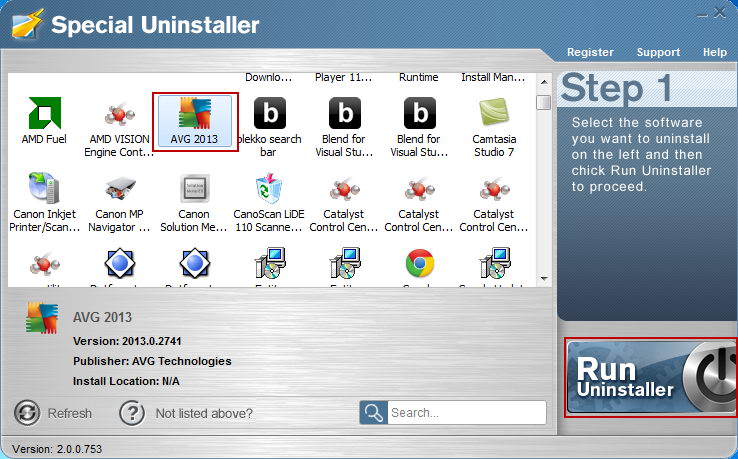Click the program list scroll-down arrow
The height and width of the screenshot is (459, 738).
(544, 279)
